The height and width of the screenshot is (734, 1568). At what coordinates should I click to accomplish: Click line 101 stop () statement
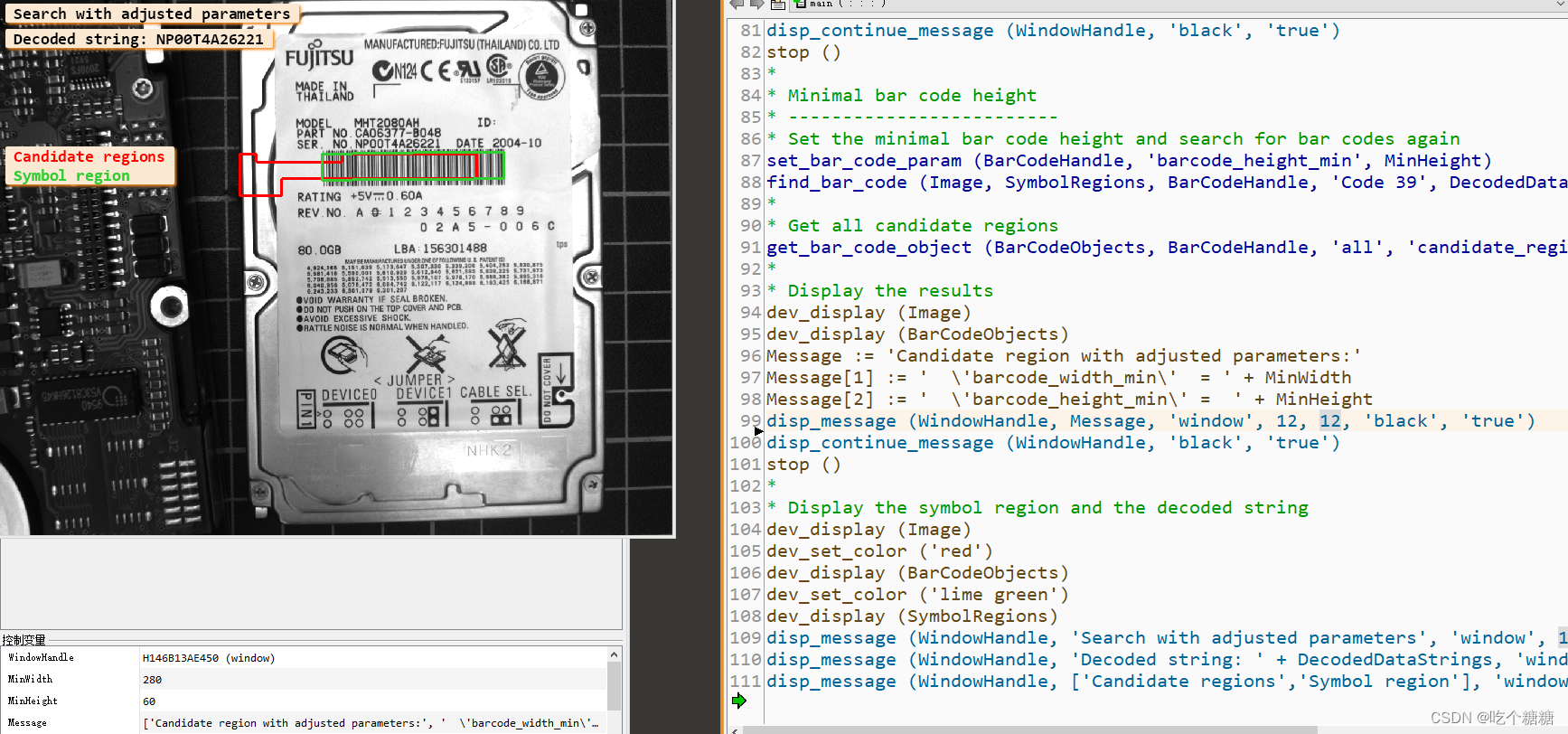(x=803, y=465)
